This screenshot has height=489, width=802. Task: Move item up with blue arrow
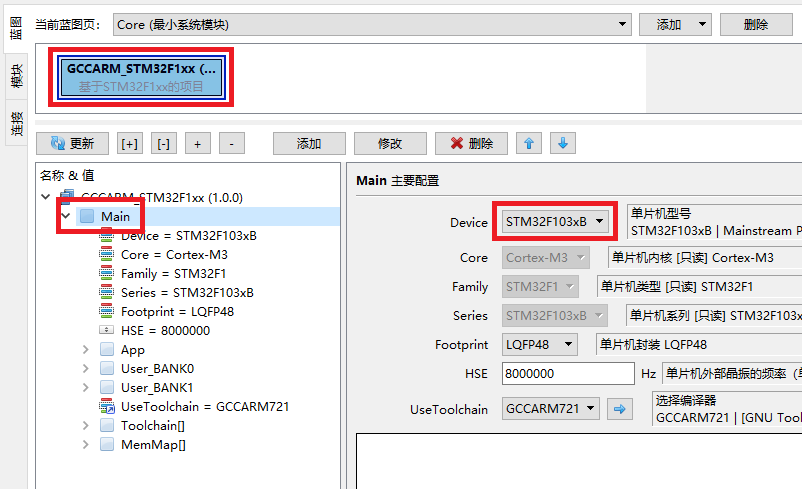(x=529, y=144)
